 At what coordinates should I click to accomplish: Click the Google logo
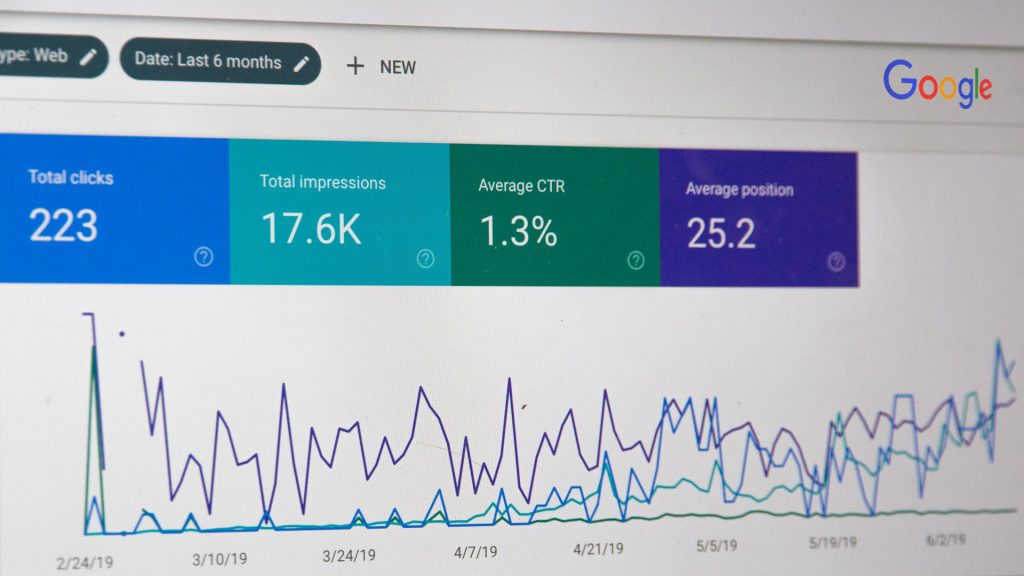coord(937,84)
